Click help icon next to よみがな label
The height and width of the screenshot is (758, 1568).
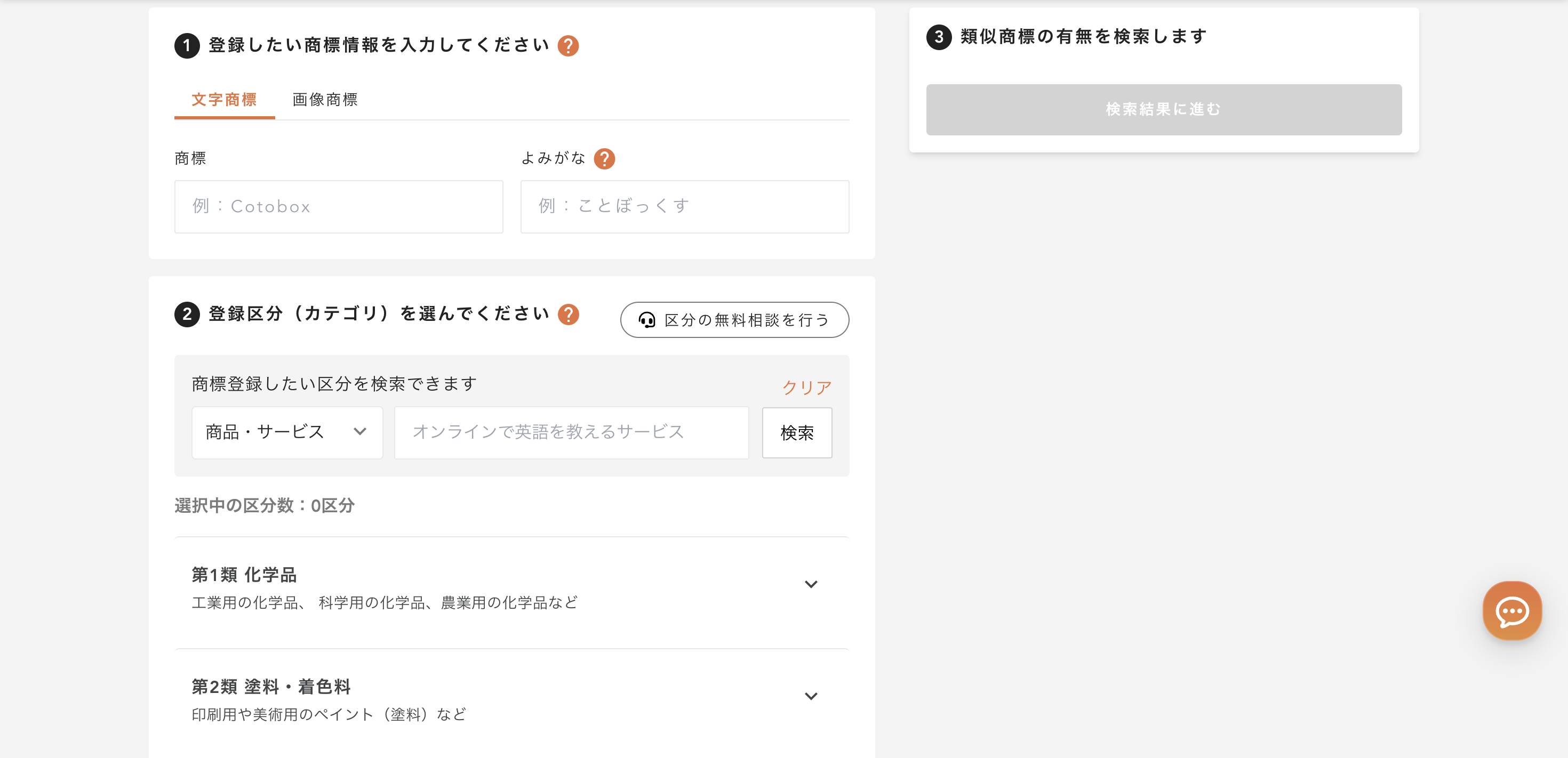tap(604, 159)
